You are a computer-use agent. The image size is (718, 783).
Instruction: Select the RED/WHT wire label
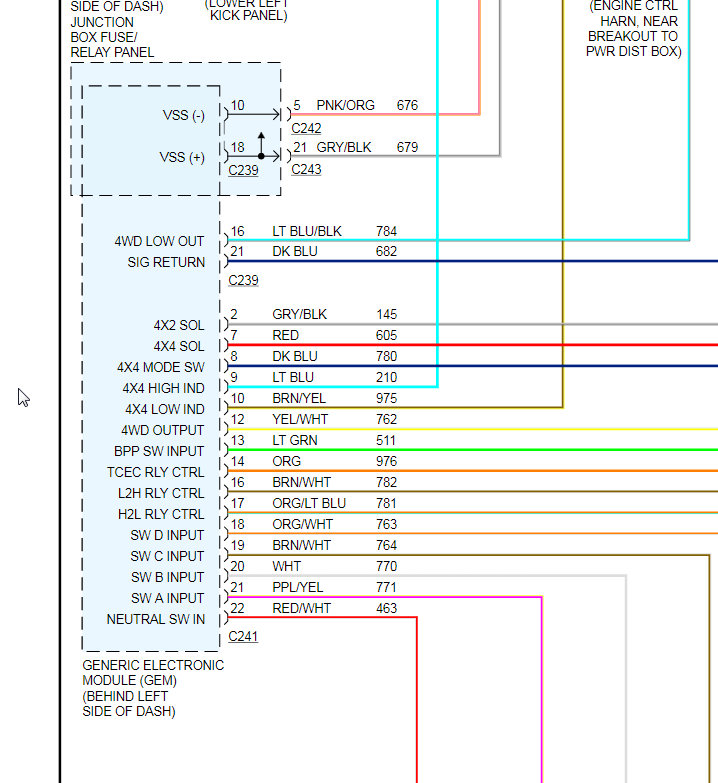click(302, 608)
